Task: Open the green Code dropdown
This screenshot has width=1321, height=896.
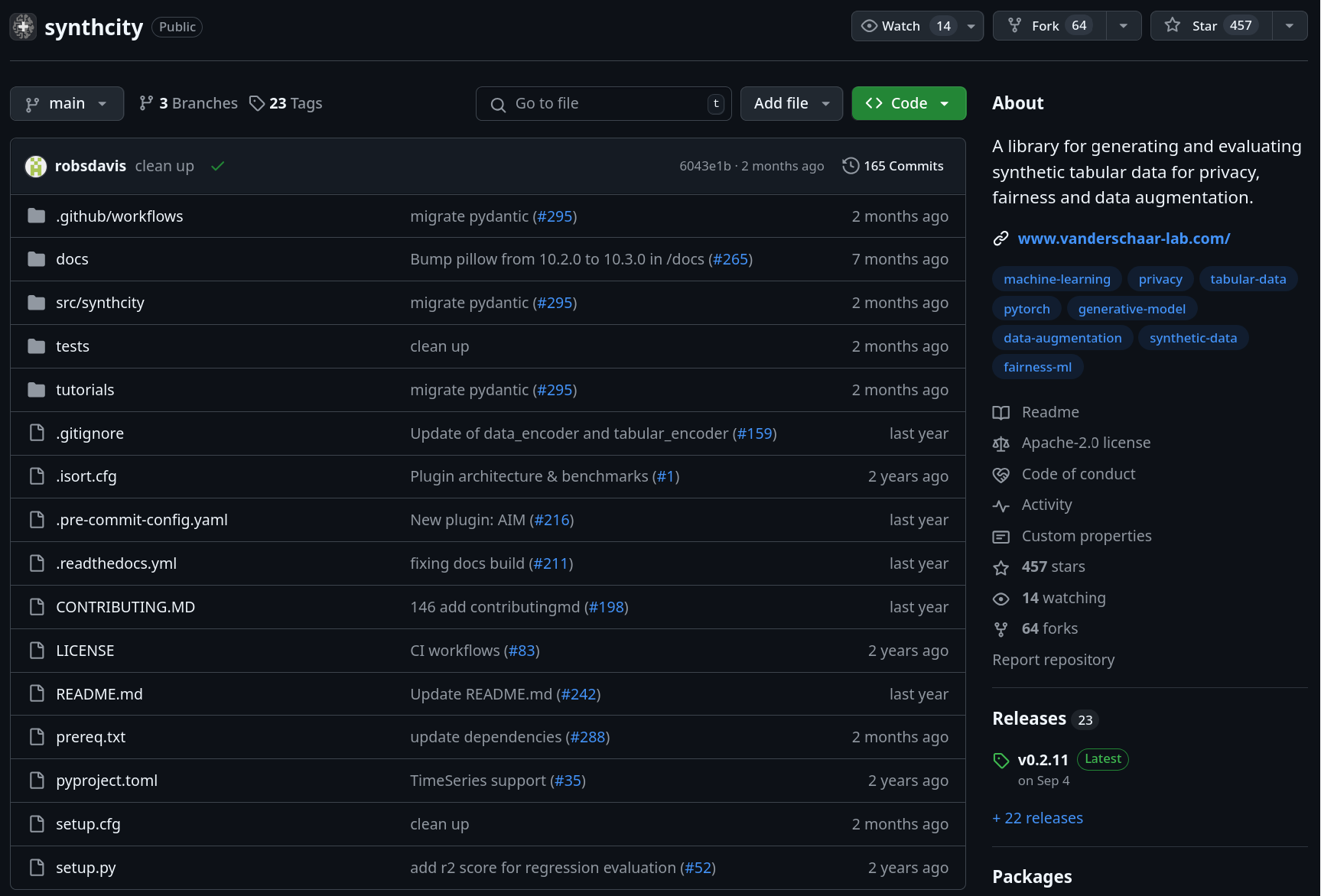Action: pyautogui.click(x=908, y=103)
